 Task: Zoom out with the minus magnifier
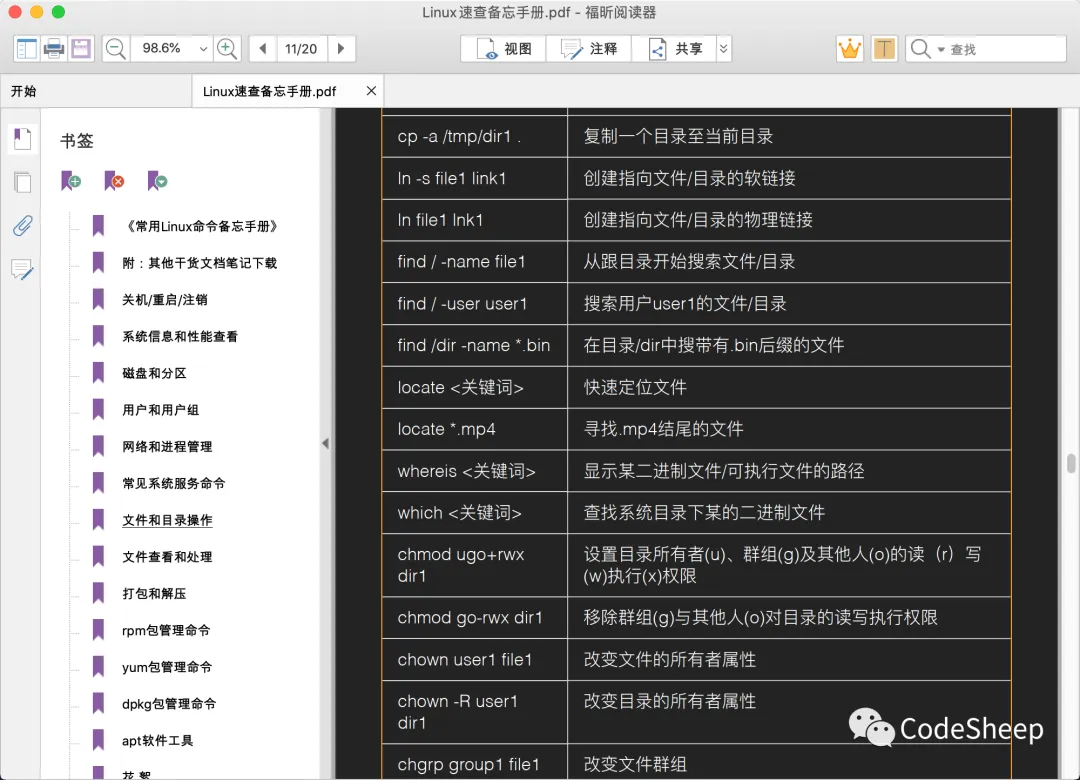[x=116, y=49]
